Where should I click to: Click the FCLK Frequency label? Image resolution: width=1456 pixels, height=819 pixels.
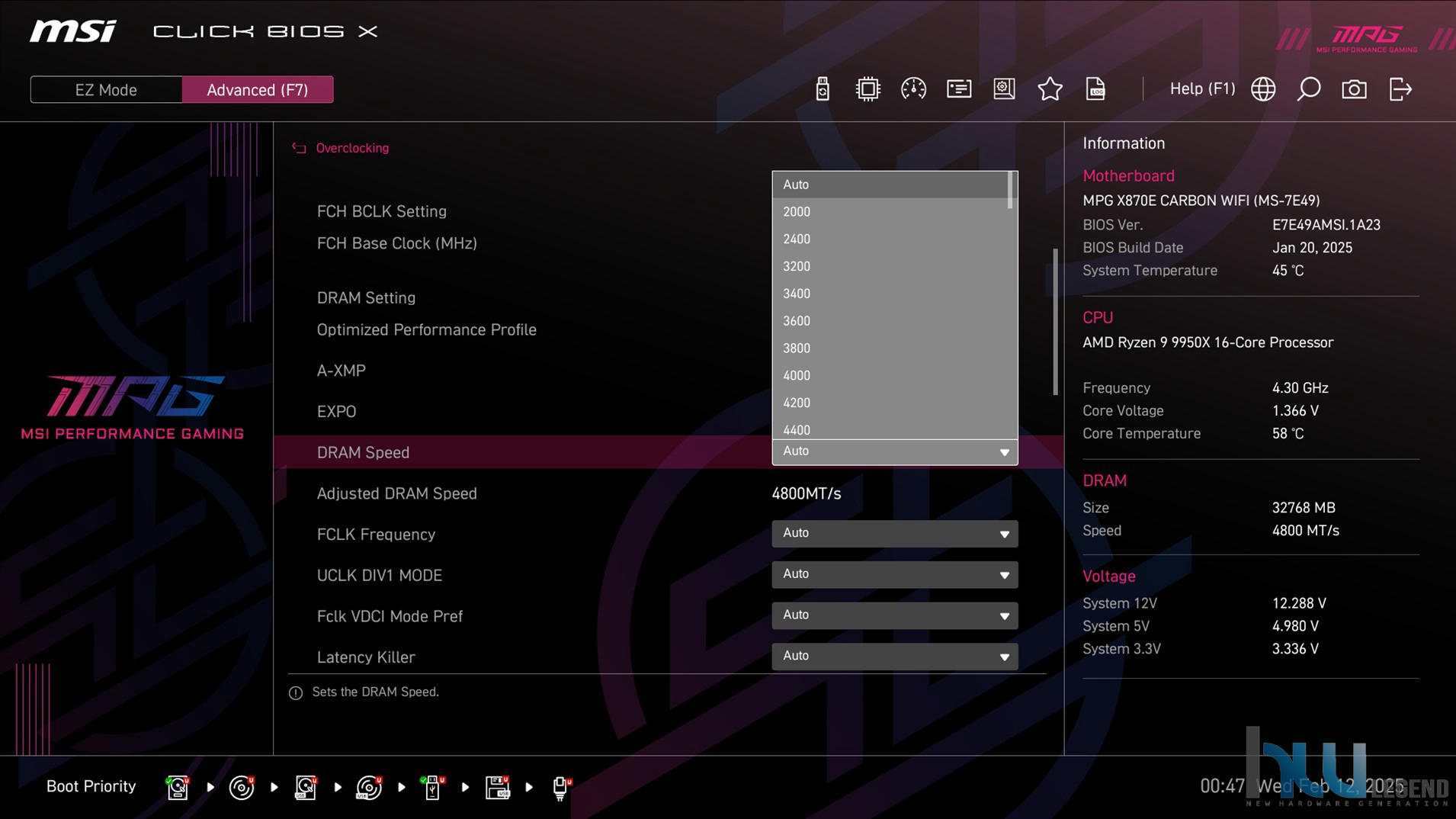coord(376,535)
